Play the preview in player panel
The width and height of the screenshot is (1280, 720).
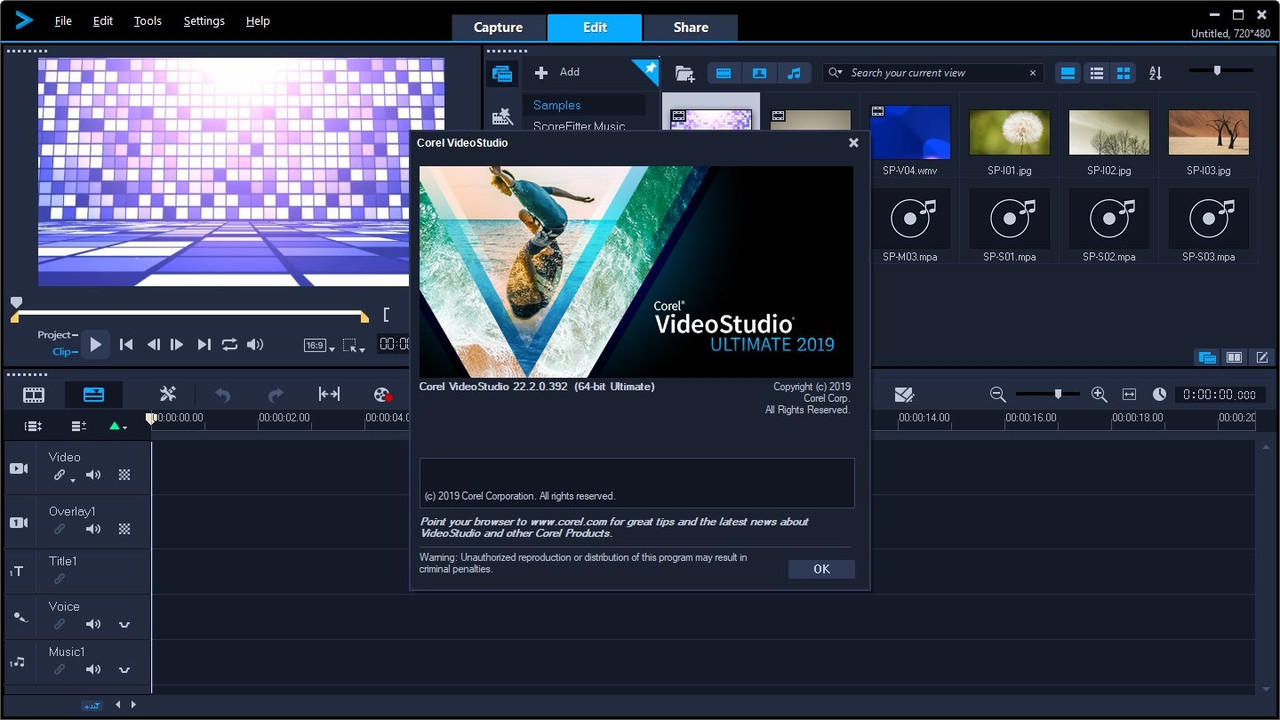pos(95,345)
